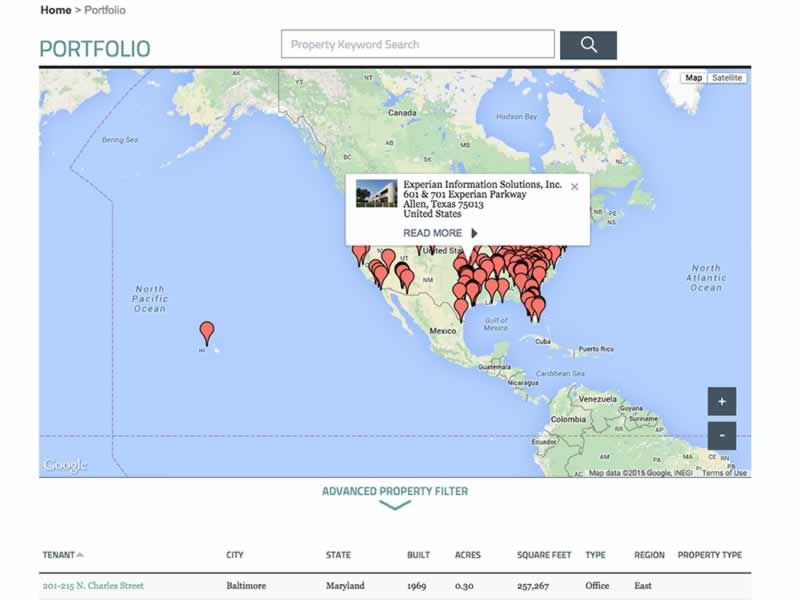
Task: Select the Map view tab
Action: (693, 78)
